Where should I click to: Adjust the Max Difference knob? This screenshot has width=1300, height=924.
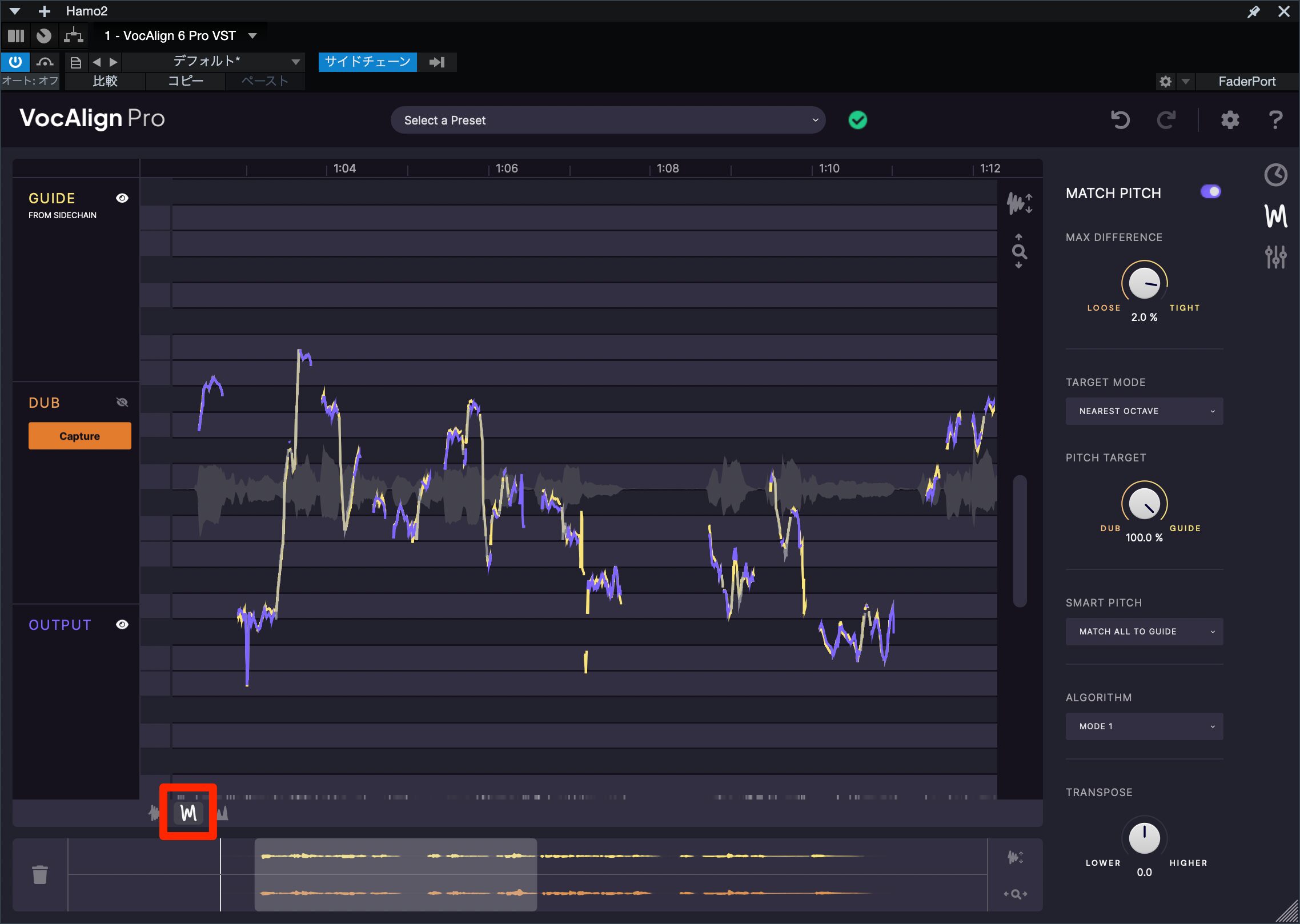1144,282
